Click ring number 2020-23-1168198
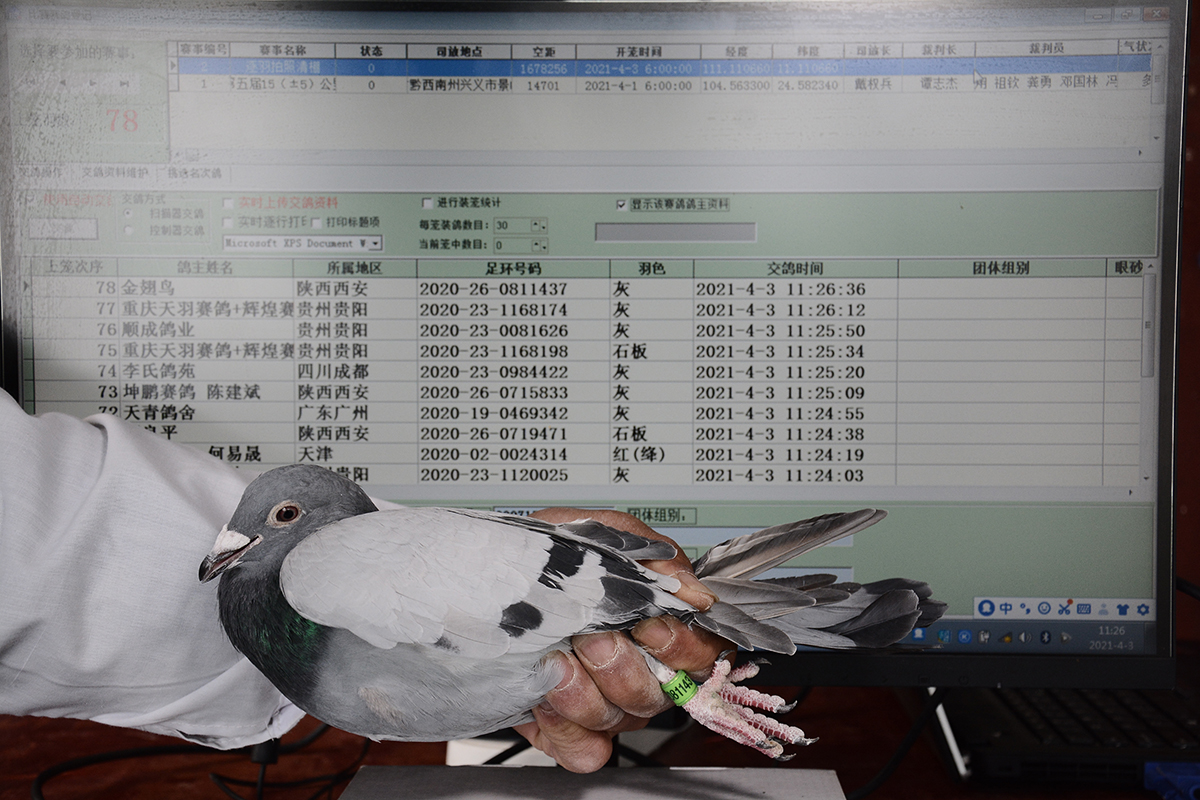The height and width of the screenshot is (800, 1200). [x=493, y=351]
